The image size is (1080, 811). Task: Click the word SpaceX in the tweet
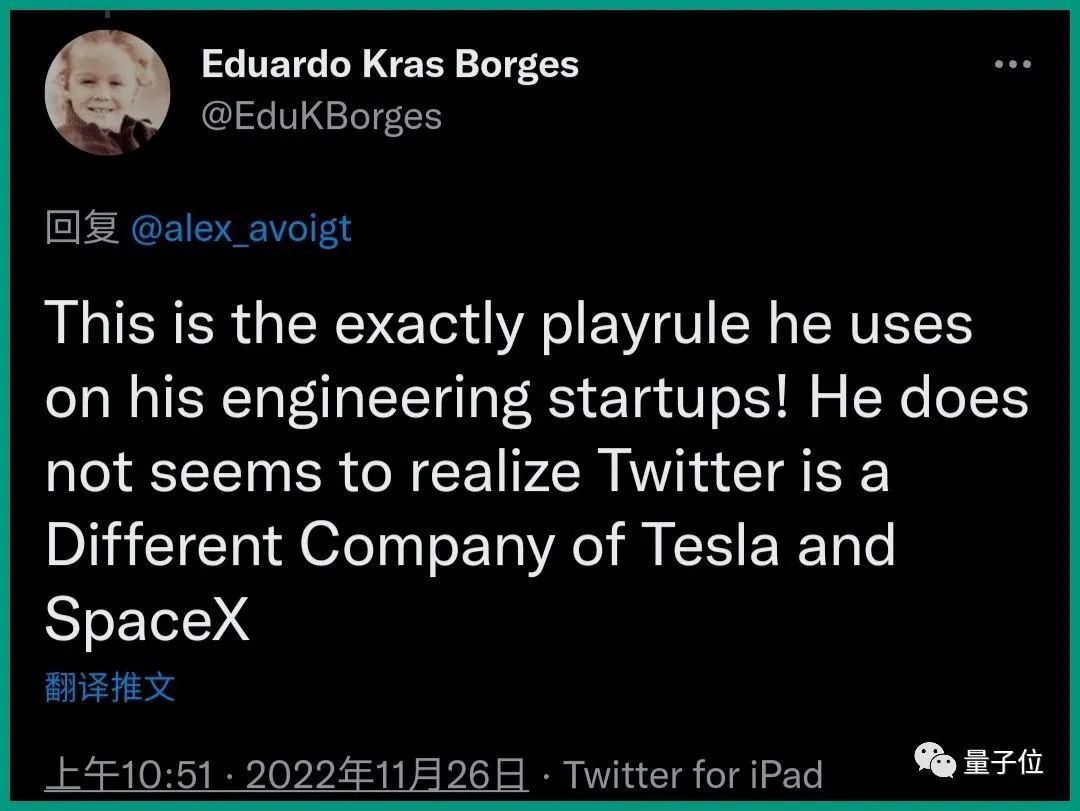(147, 620)
